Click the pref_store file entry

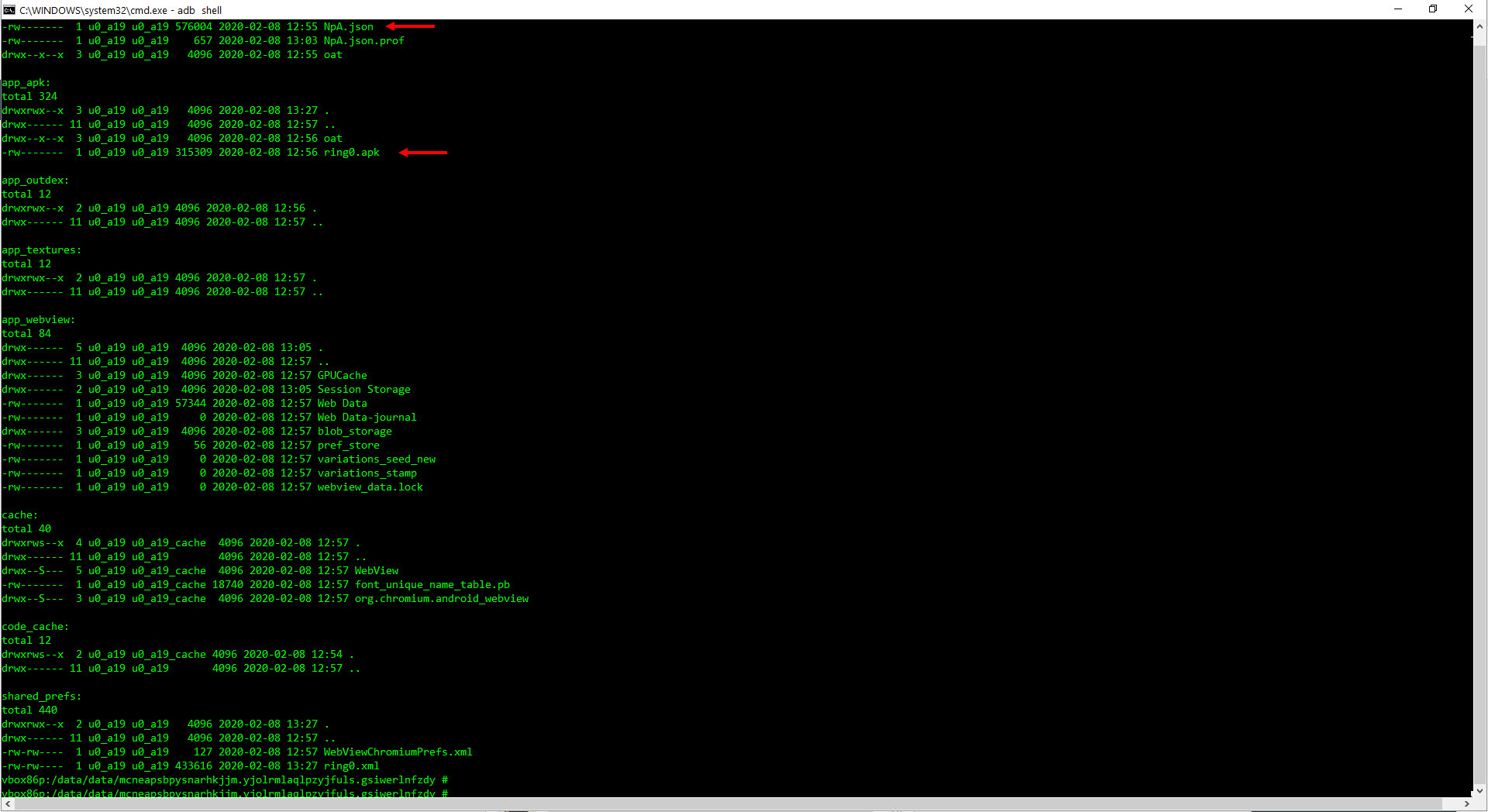point(349,446)
